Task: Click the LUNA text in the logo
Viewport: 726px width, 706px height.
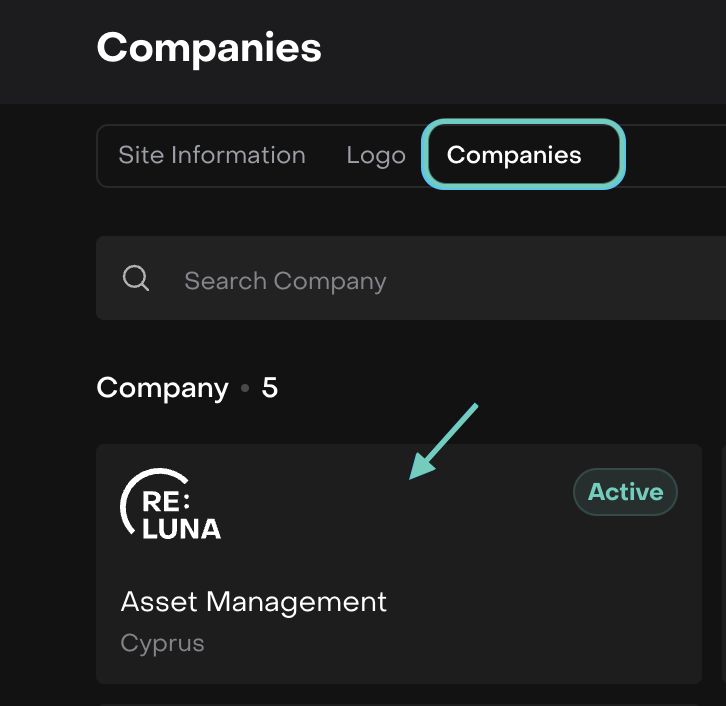Action: [181, 528]
